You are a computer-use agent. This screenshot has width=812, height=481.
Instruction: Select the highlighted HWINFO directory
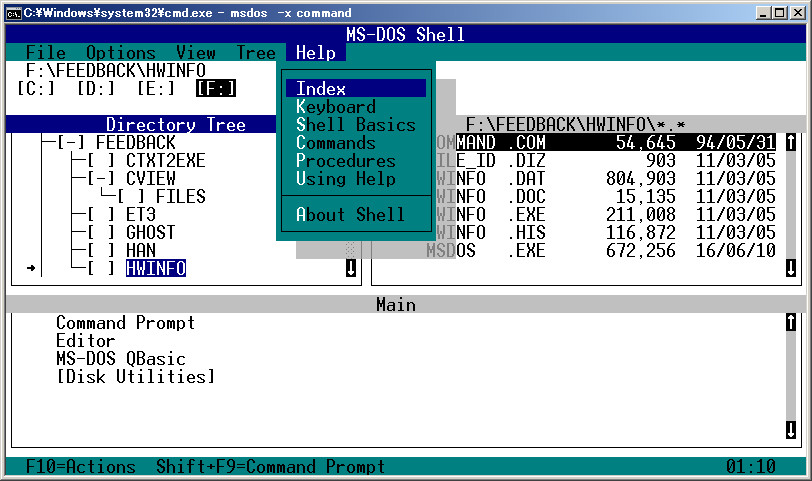pos(156,268)
